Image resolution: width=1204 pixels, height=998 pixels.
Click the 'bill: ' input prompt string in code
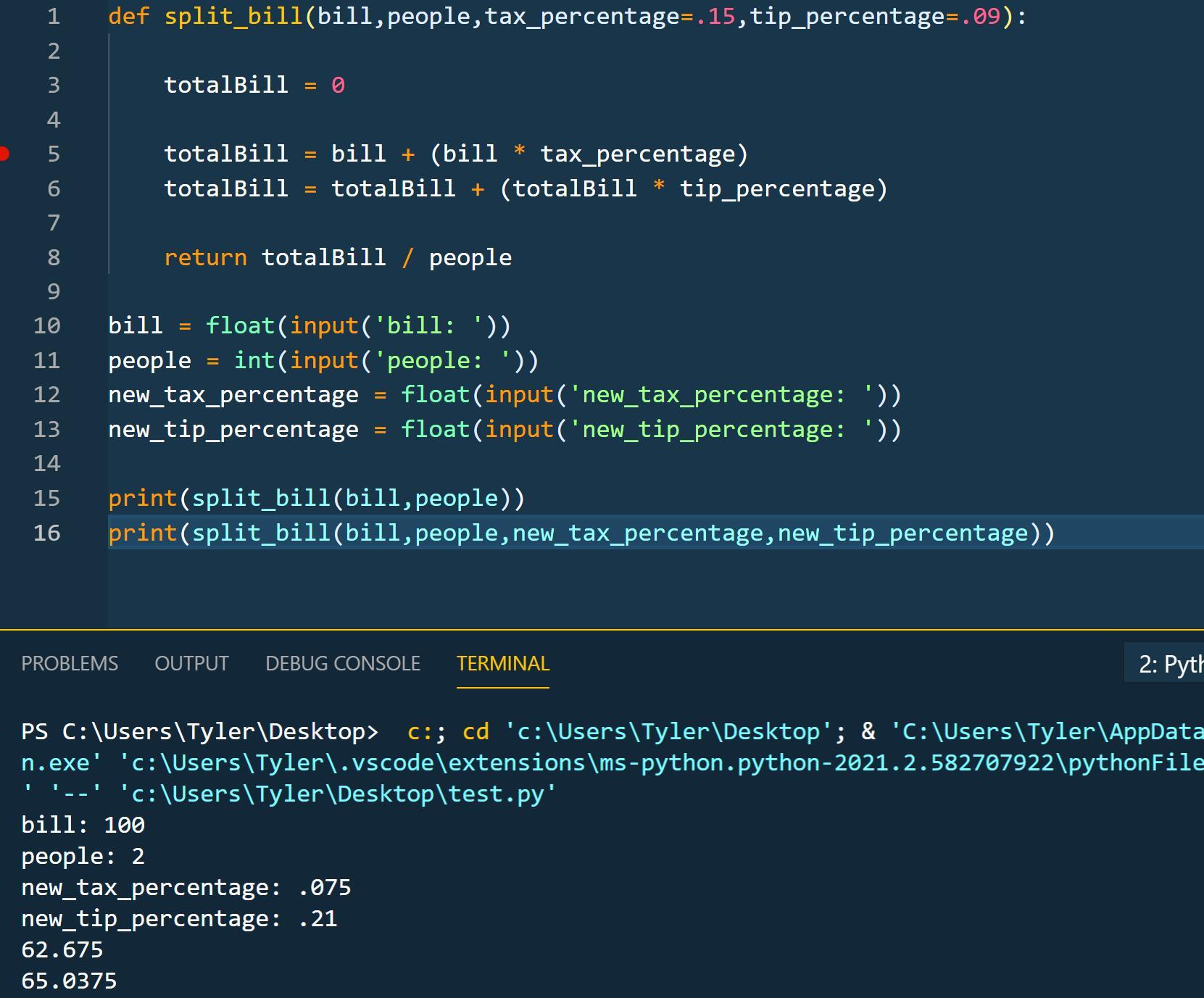[429, 326]
